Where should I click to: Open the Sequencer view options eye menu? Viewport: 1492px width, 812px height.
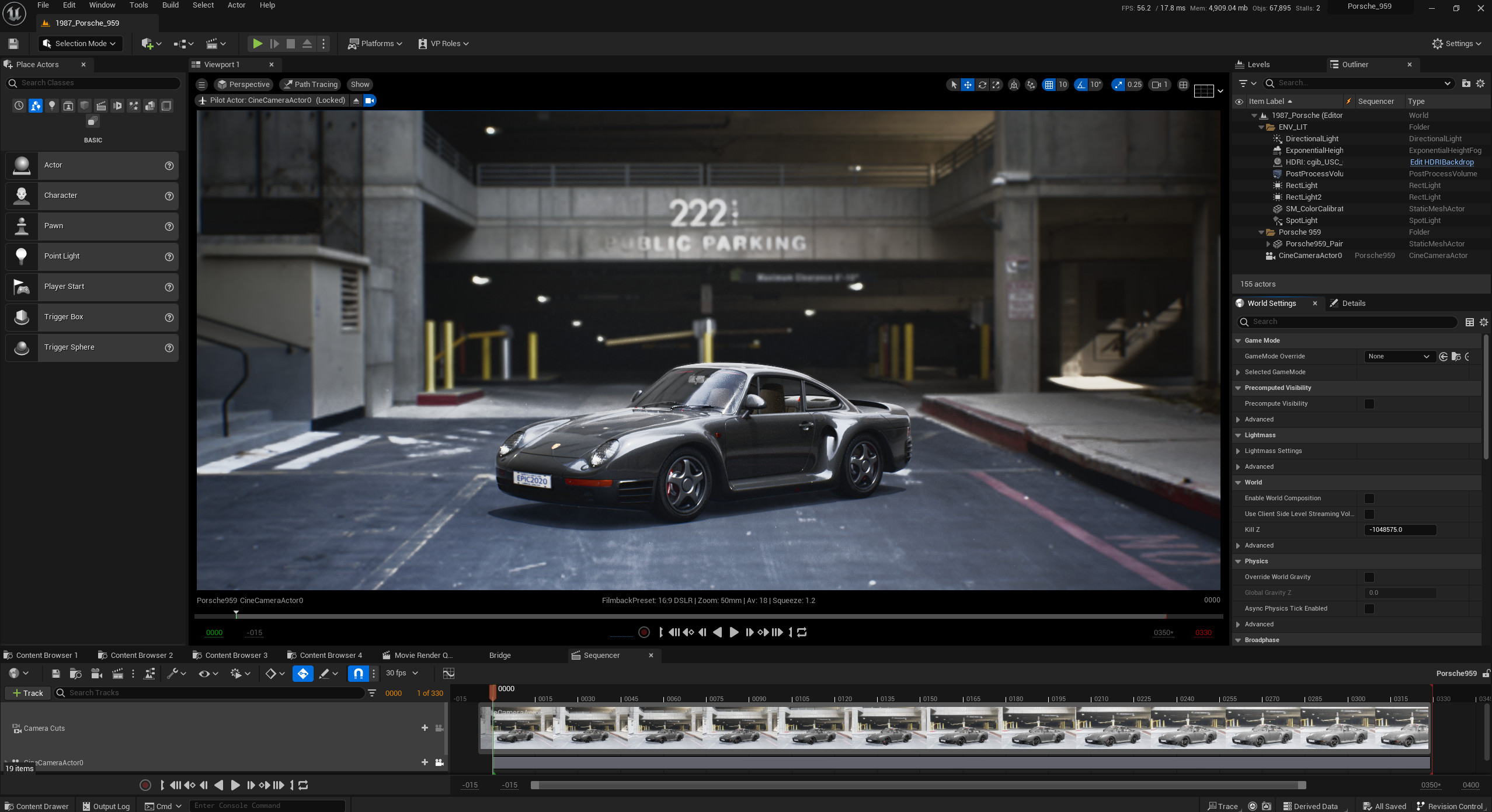tap(208, 674)
